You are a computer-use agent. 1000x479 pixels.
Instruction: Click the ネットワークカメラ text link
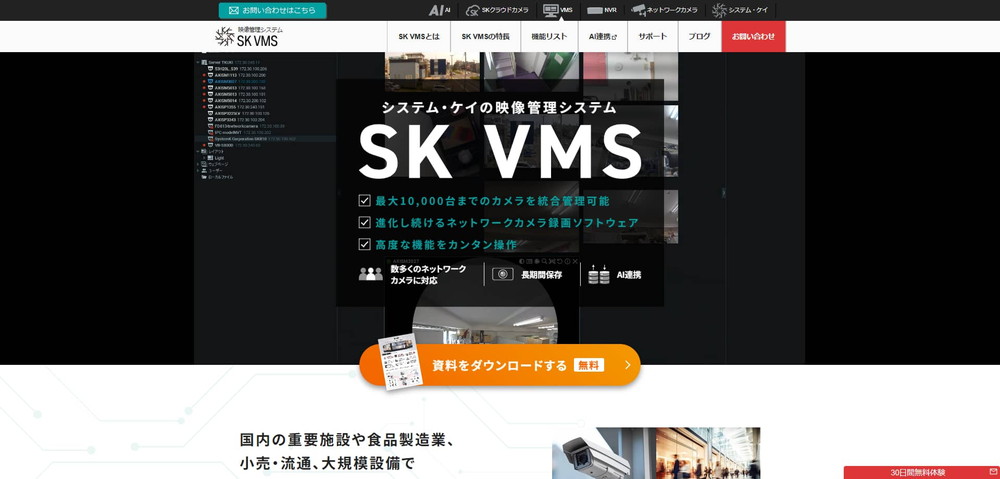click(x=672, y=10)
